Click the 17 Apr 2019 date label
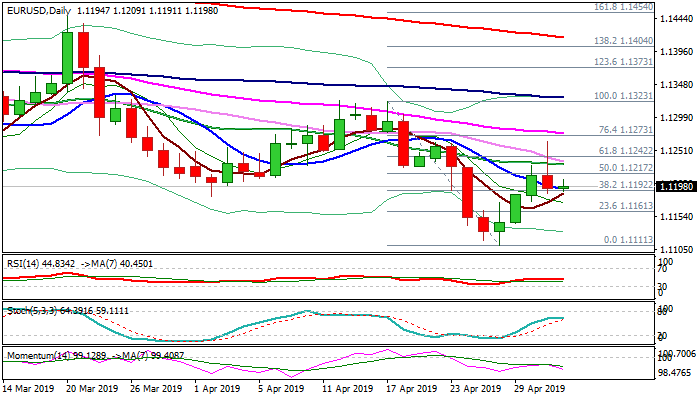The image size is (700, 400). pyautogui.click(x=410, y=388)
